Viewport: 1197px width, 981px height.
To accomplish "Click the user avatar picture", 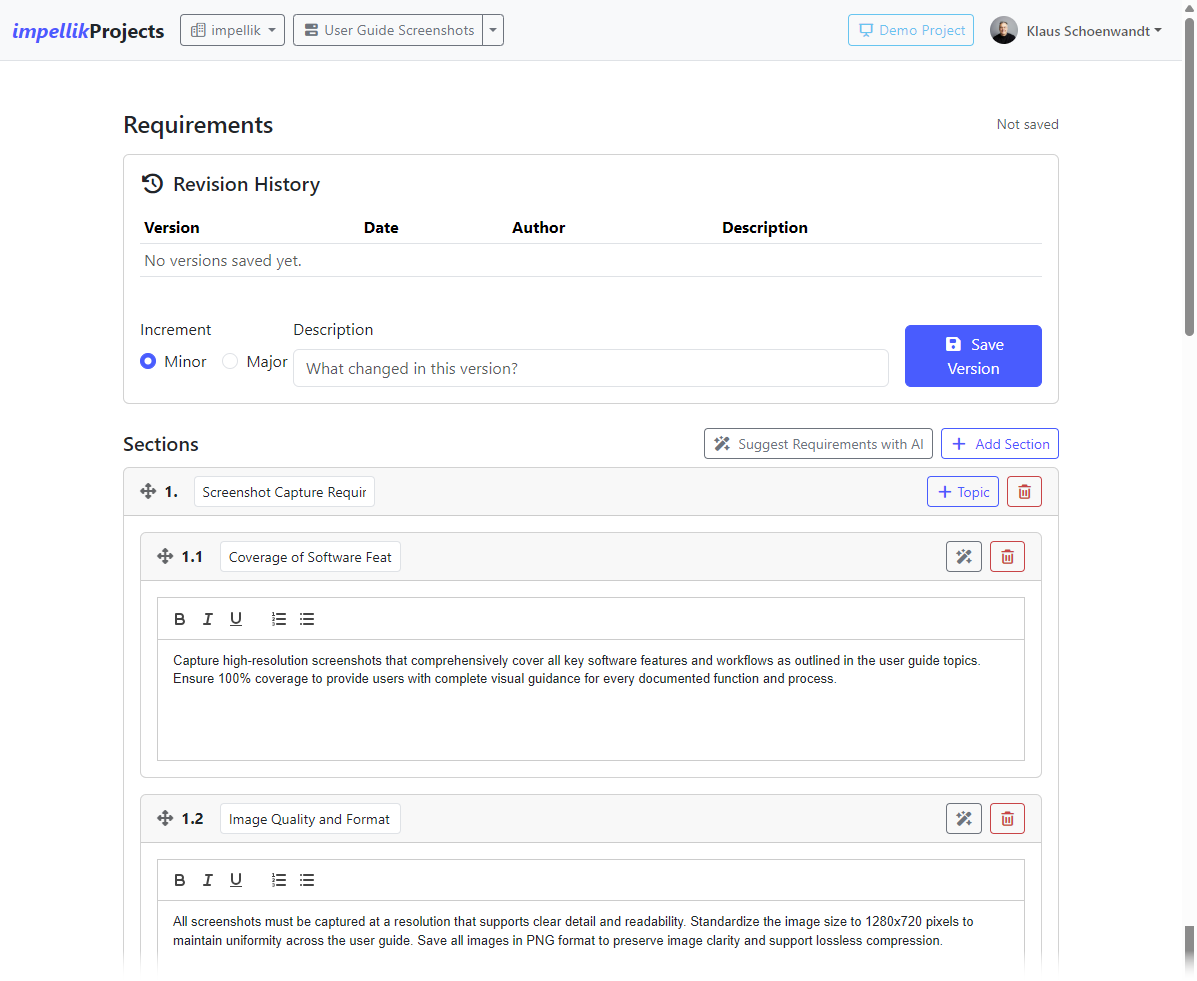I will pyautogui.click(x=1004, y=31).
